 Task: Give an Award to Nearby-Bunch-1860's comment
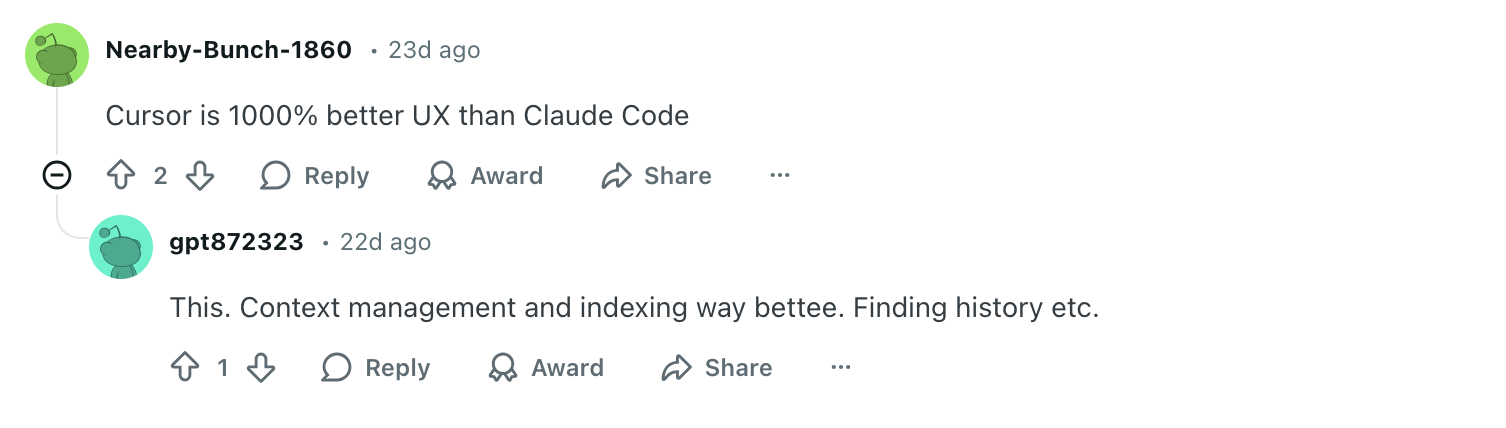[485, 176]
